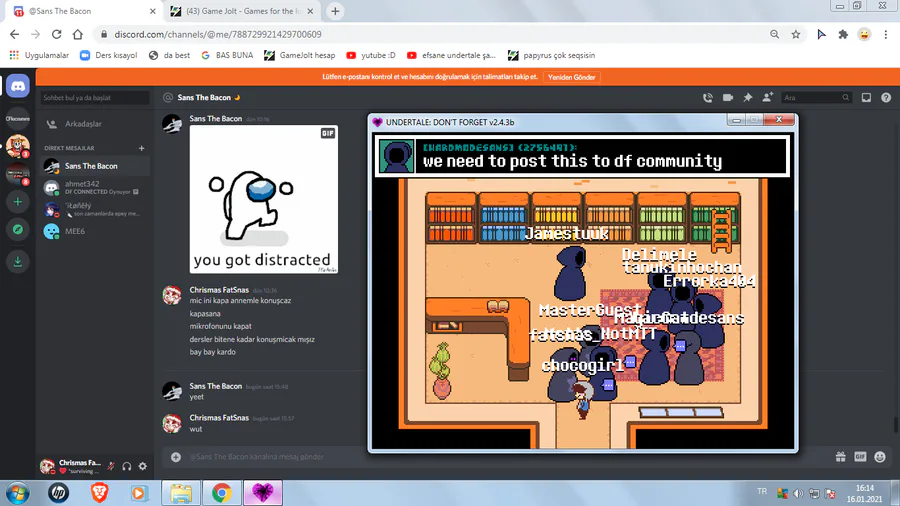Open ahmet342 direct message
Viewport: 900px width, 506px height.
[x=95, y=188]
